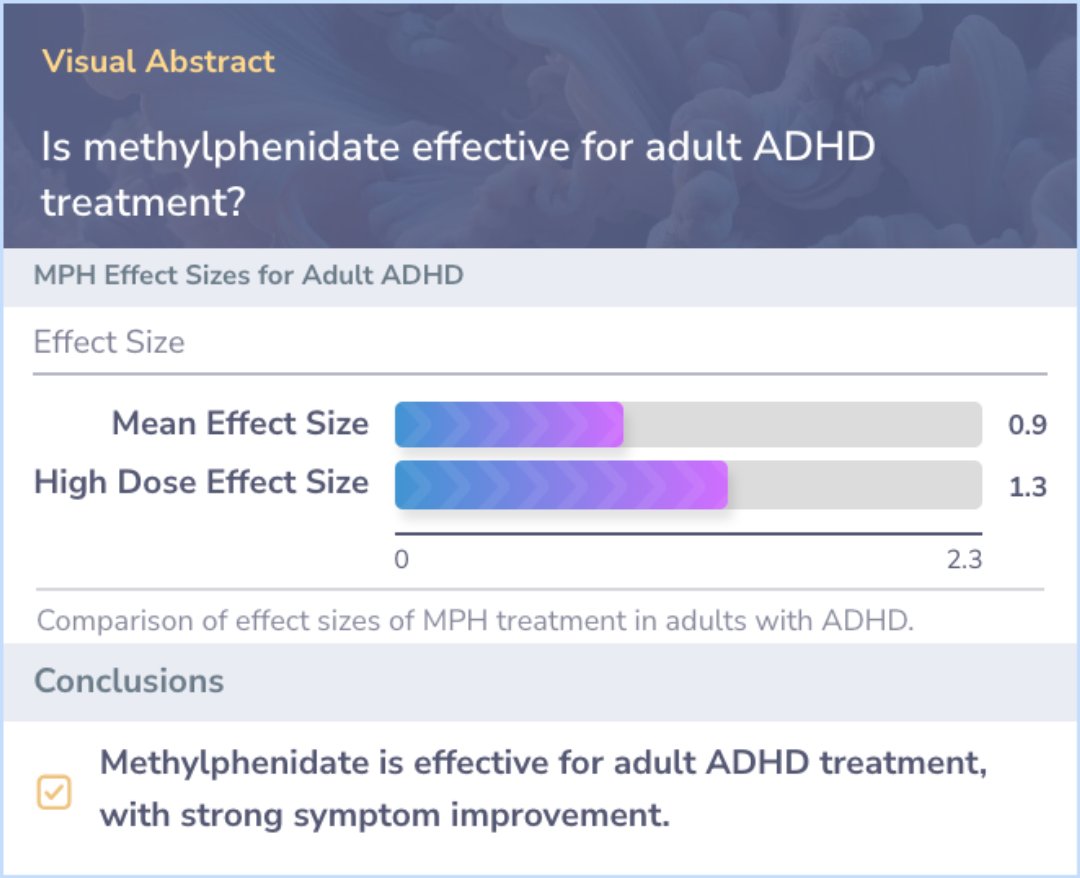Click the orange checkmark icon beside conclusion
The width and height of the screenshot is (1080, 878).
pos(54,792)
